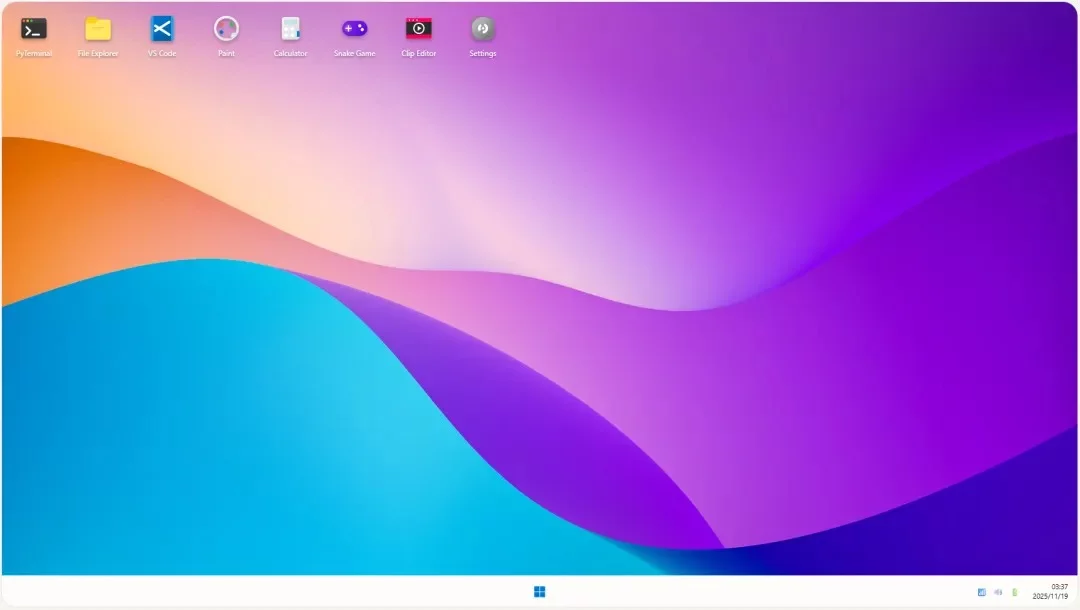The height and width of the screenshot is (610, 1080).
Task: Click the Windows Start button
Action: pos(539,591)
